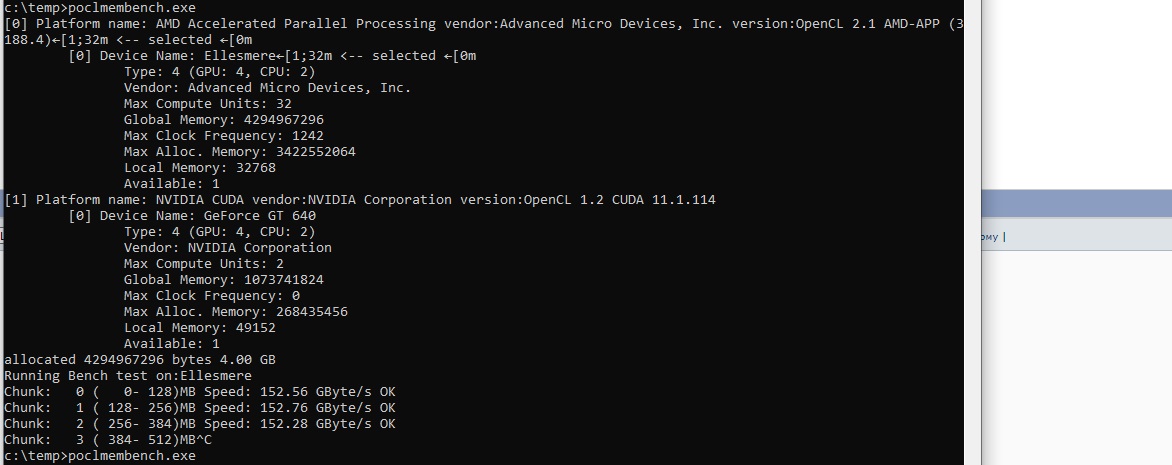Click 'Global Memory: 1073741824' text
Viewport: 1172px width, 465px height.
tap(224, 280)
